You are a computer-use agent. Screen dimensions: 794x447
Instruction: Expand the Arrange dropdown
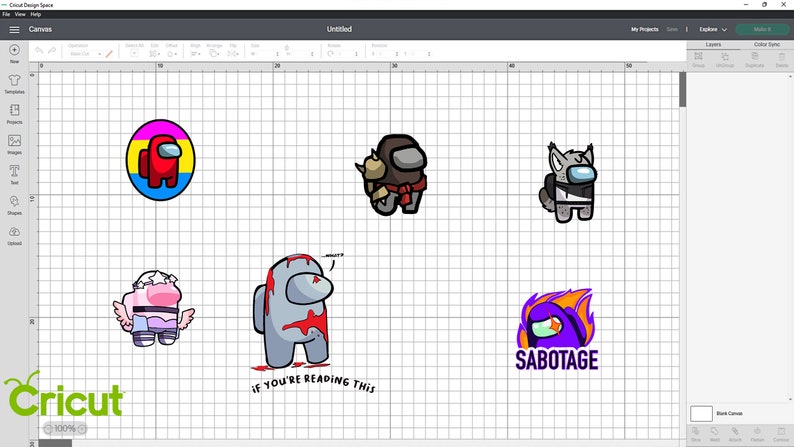[214, 54]
